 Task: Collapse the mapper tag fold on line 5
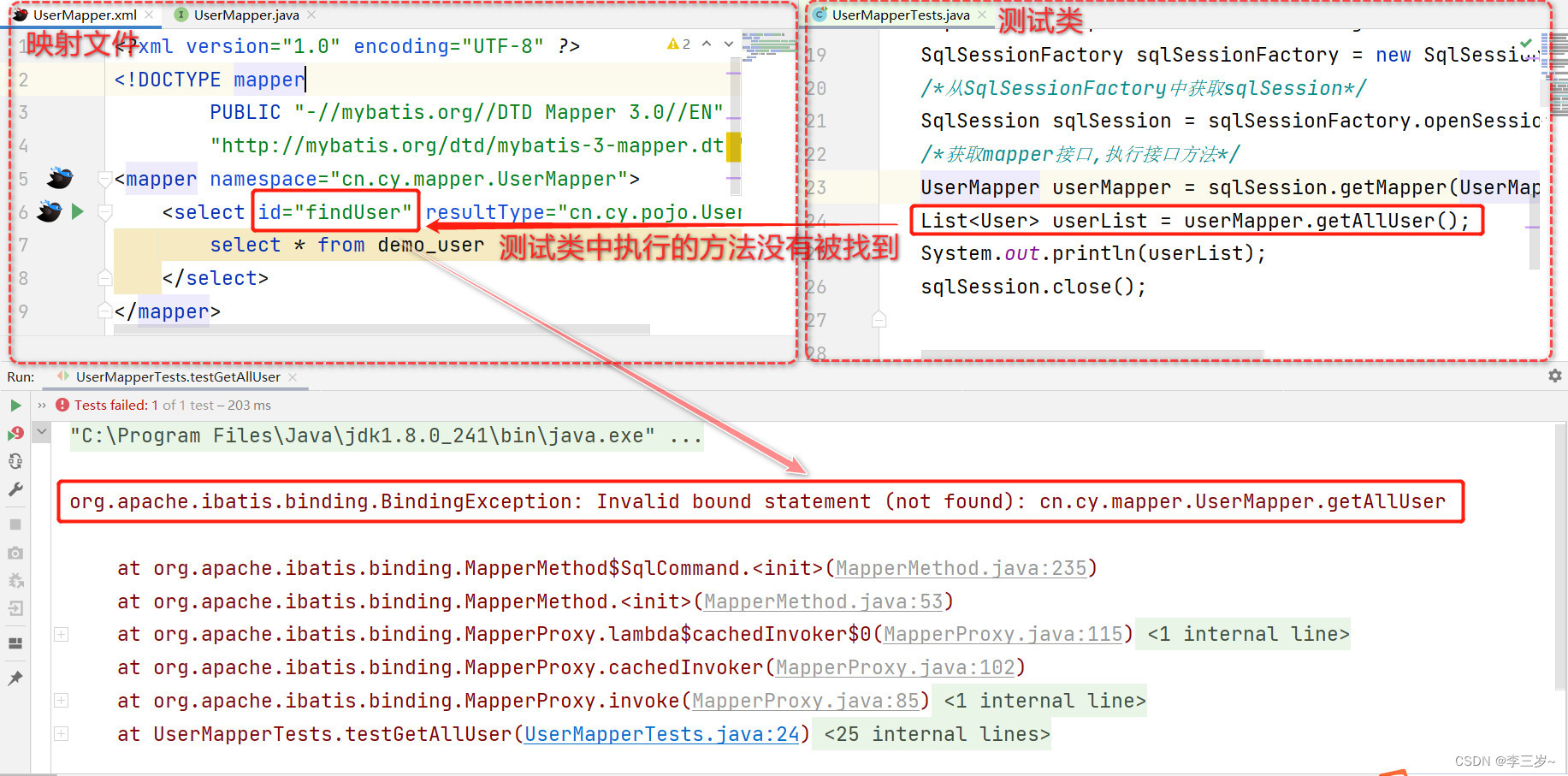(x=105, y=179)
